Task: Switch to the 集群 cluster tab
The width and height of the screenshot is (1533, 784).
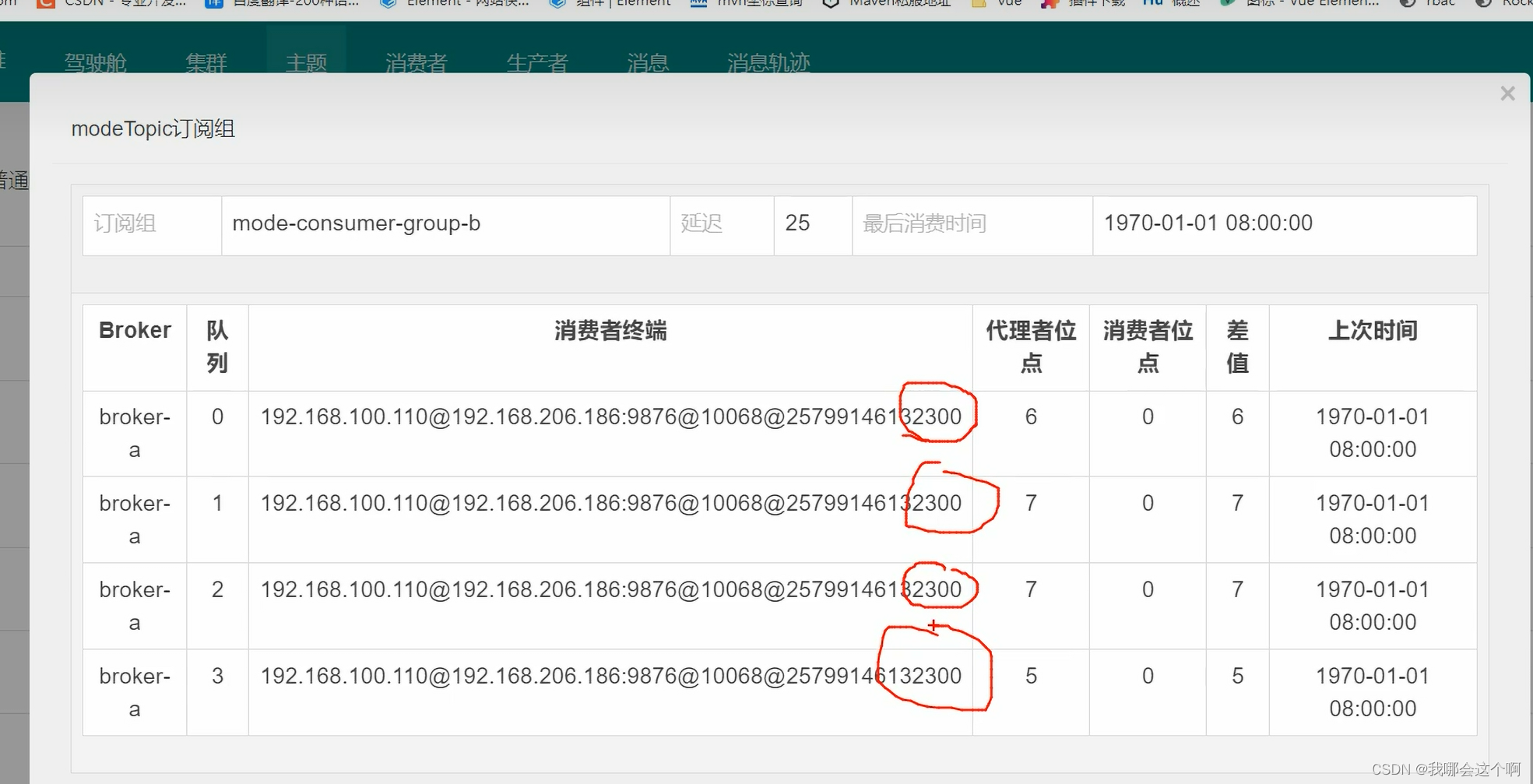Action: click(206, 62)
